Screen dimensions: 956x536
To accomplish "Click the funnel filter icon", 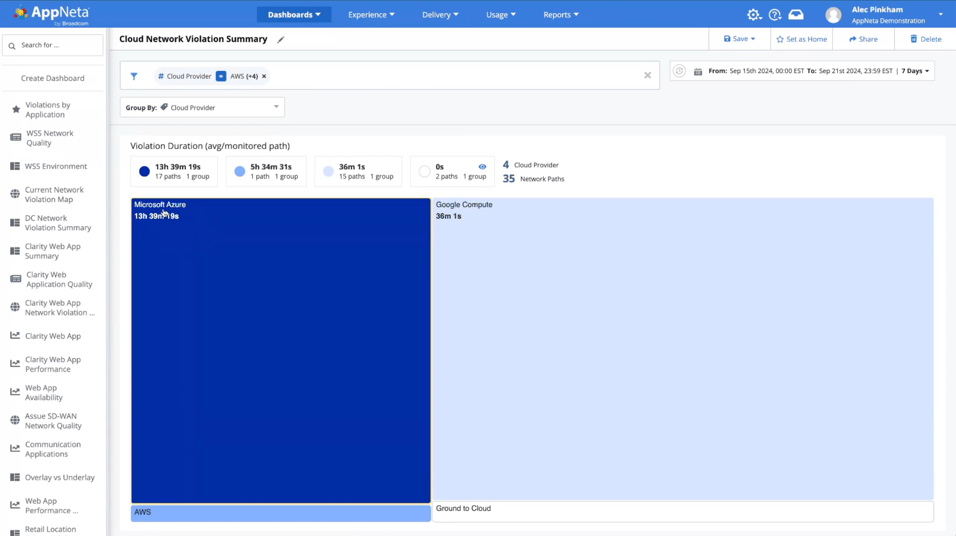I will click(134, 76).
